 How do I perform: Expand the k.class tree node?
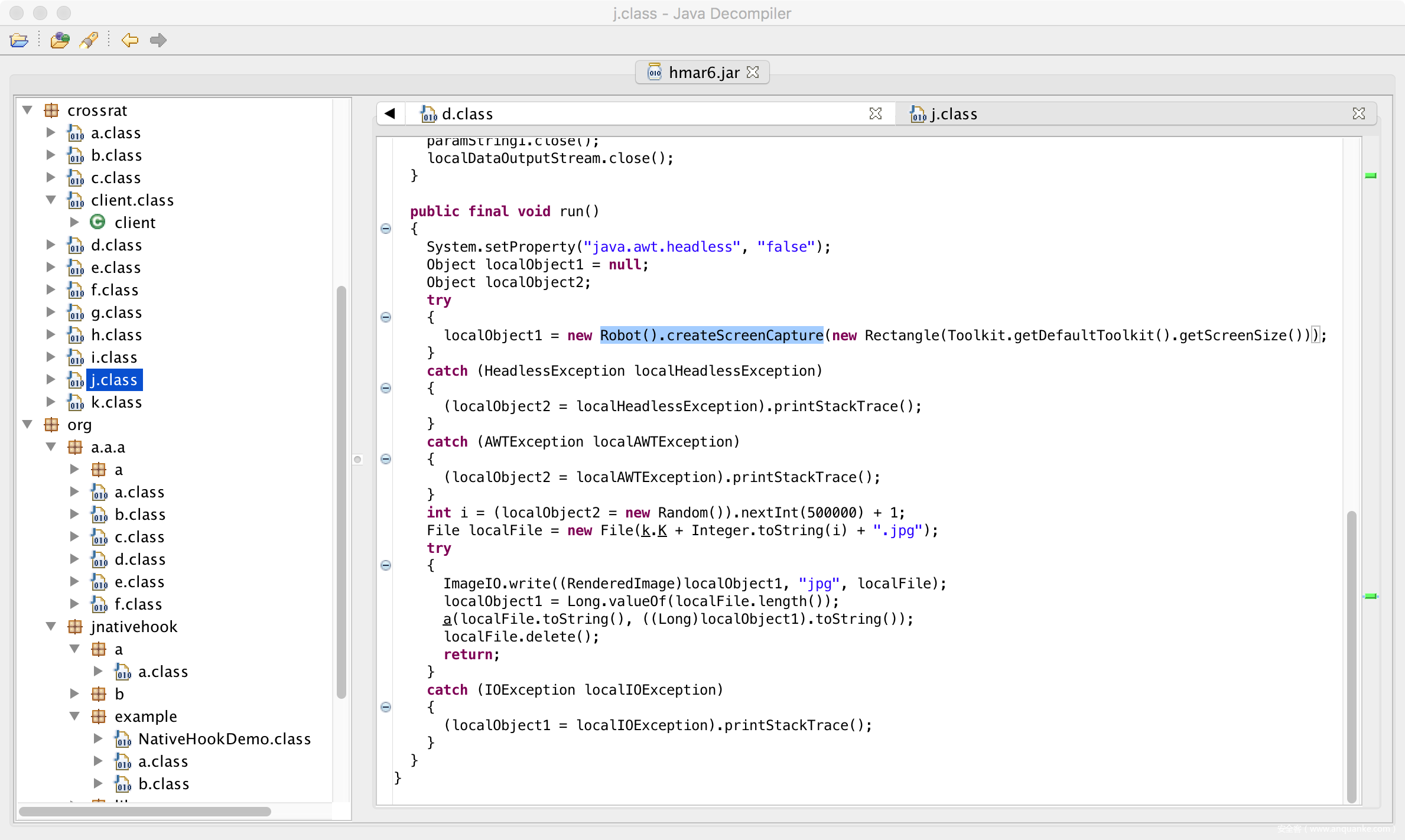click(51, 402)
